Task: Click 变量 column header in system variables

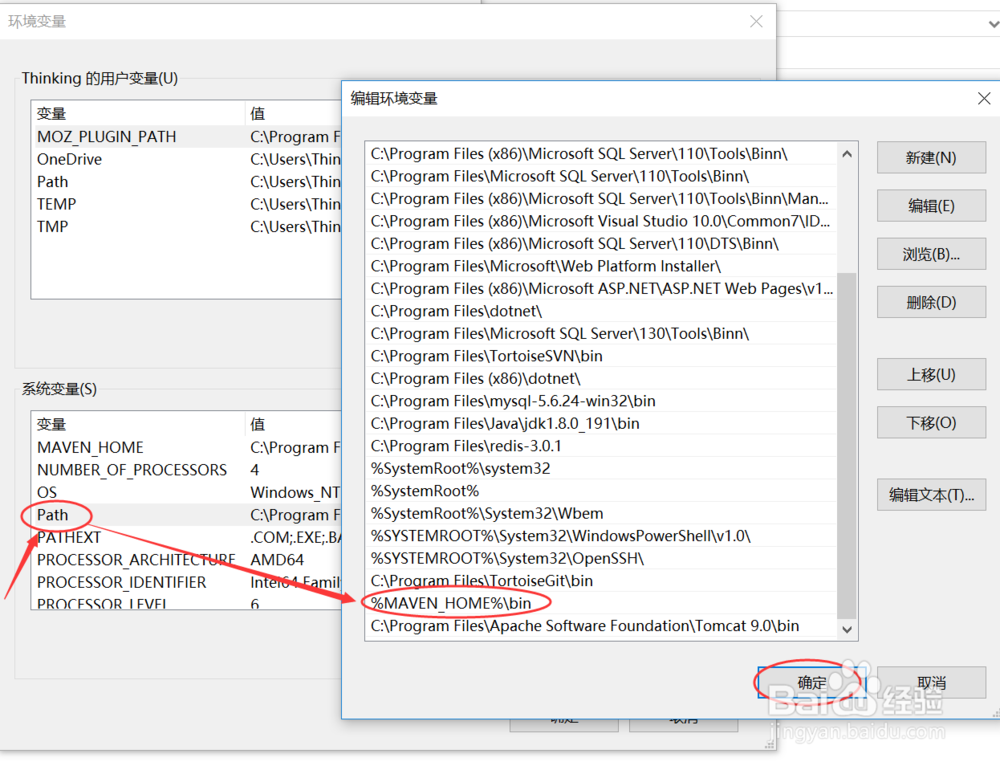Action: point(138,424)
